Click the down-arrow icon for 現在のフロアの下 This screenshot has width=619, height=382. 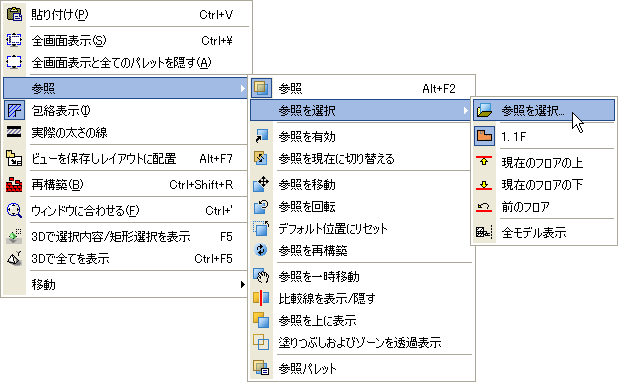coord(484,184)
